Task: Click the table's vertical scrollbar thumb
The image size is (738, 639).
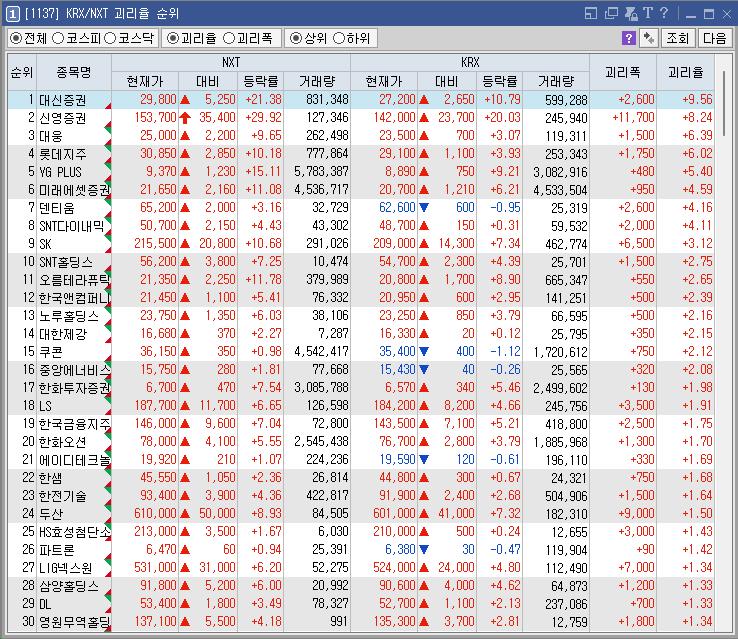Action: point(726,103)
